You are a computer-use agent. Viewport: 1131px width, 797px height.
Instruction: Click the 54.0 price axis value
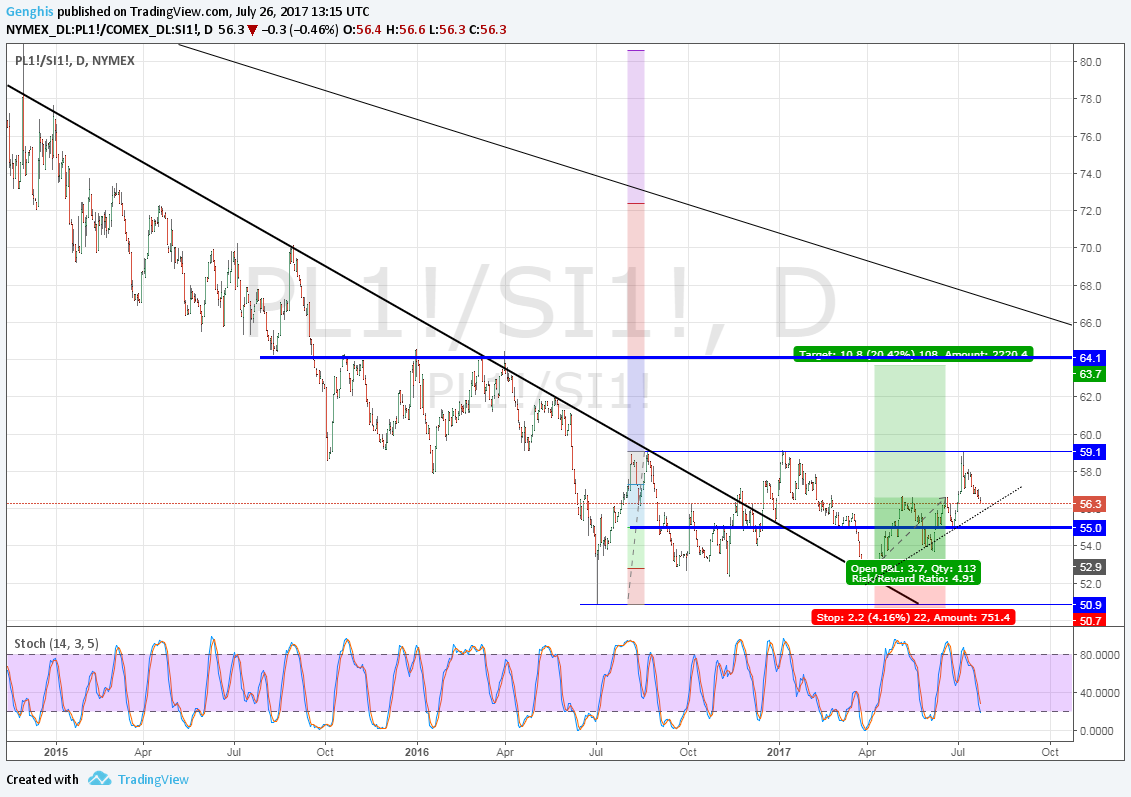click(x=1090, y=547)
